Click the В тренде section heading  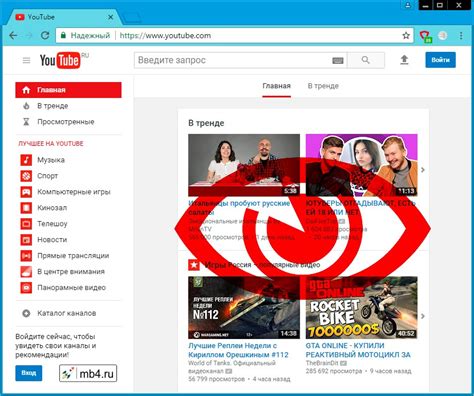click(206, 123)
